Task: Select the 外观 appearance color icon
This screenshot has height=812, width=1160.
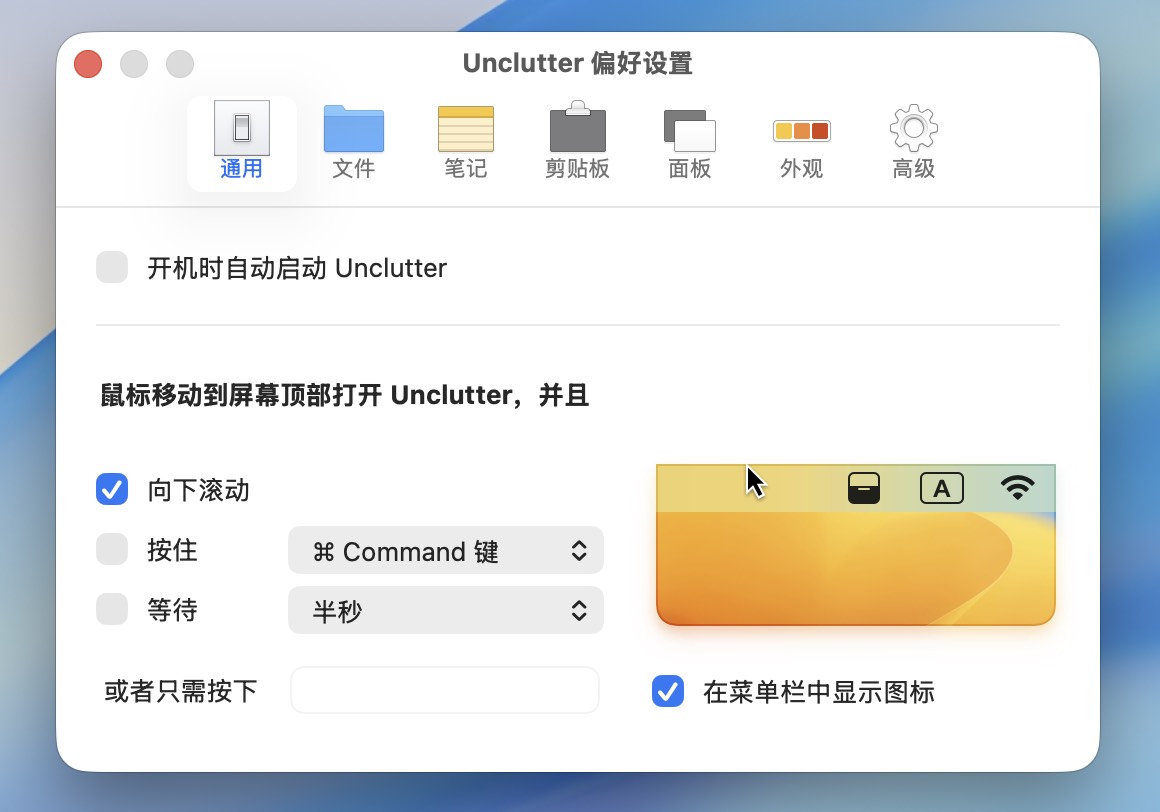Action: 801,131
